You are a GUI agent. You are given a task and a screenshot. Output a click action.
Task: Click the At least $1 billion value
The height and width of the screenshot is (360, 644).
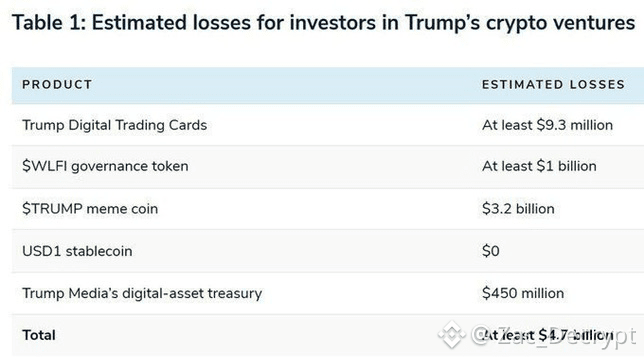pos(539,166)
